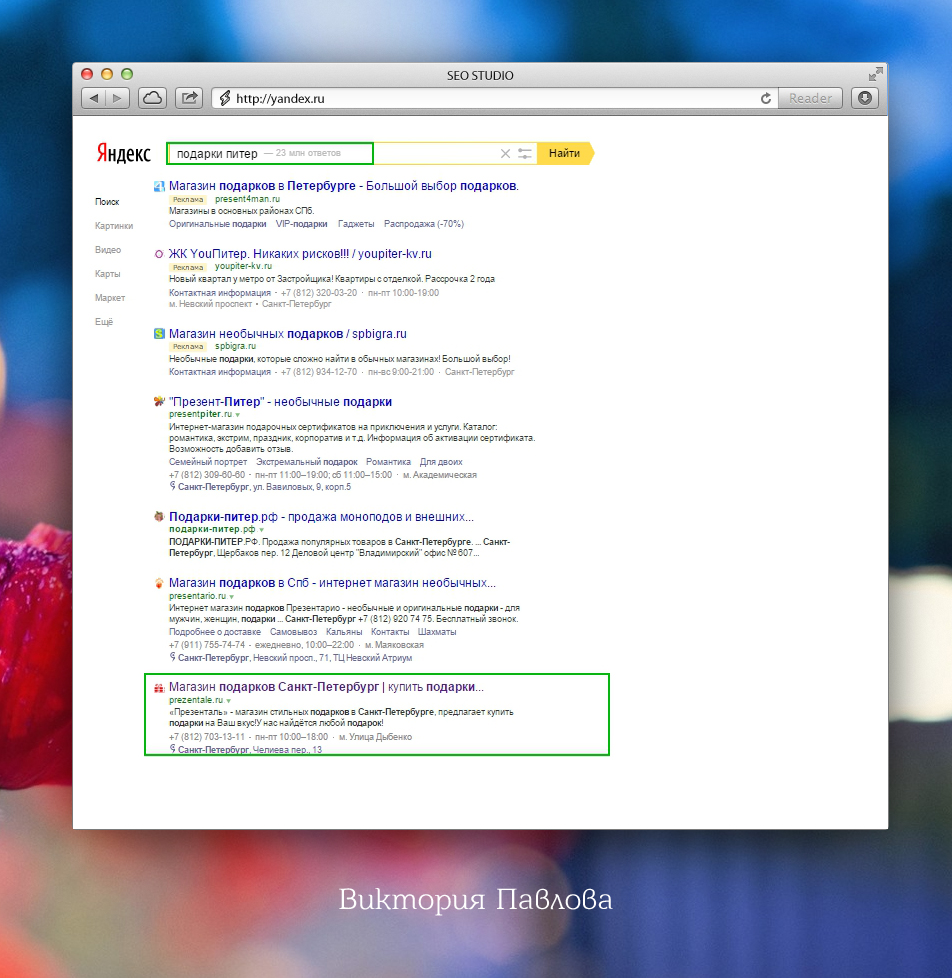Click into the Yandex search input field
This screenshot has height=978, width=952.
351,153
